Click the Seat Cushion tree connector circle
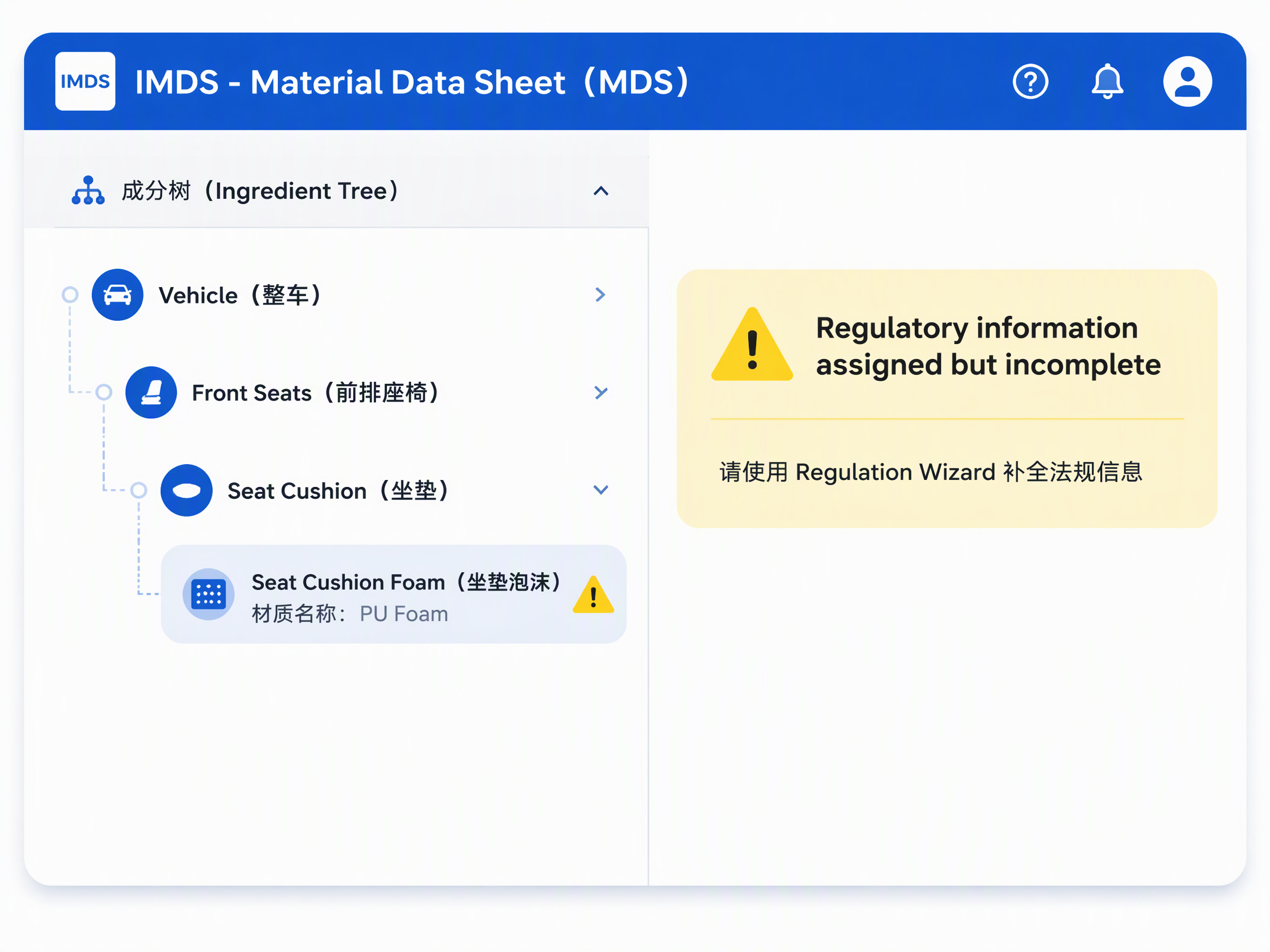Image resolution: width=1270 pixels, height=952 pixels. 138,490
